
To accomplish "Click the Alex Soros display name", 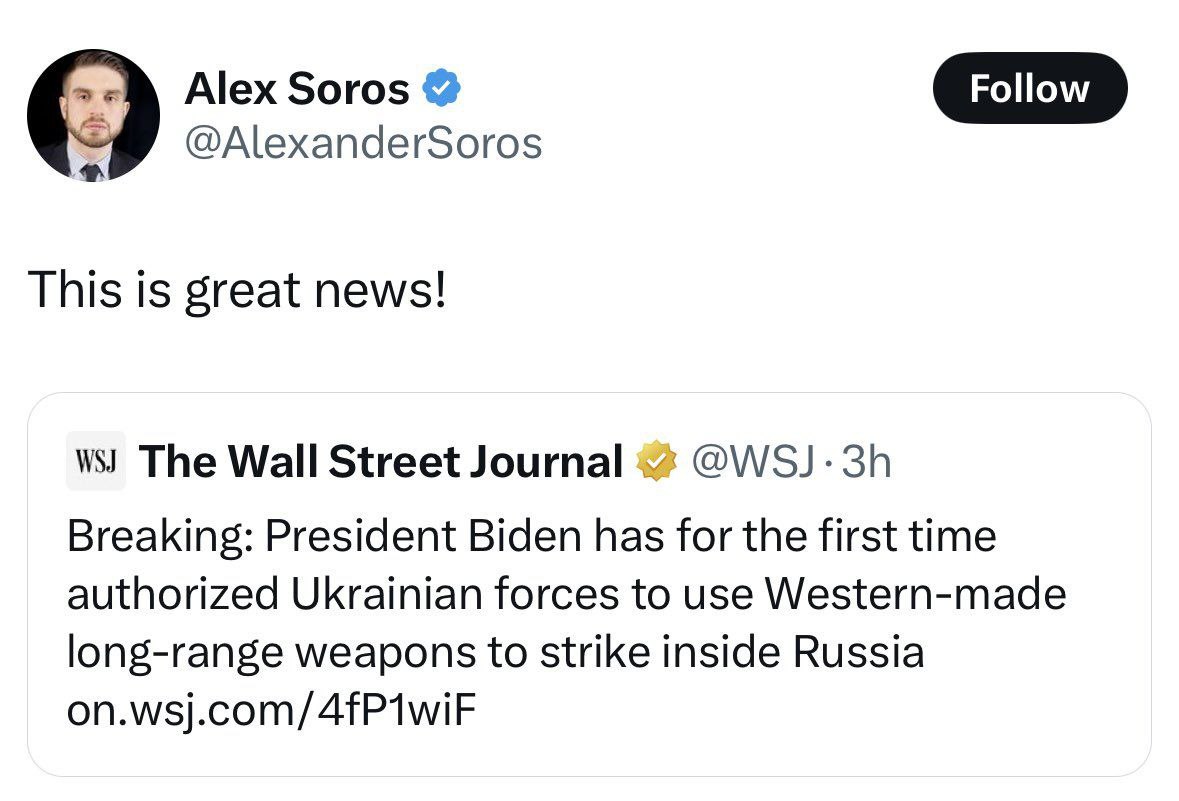I will tap(296, 89).
